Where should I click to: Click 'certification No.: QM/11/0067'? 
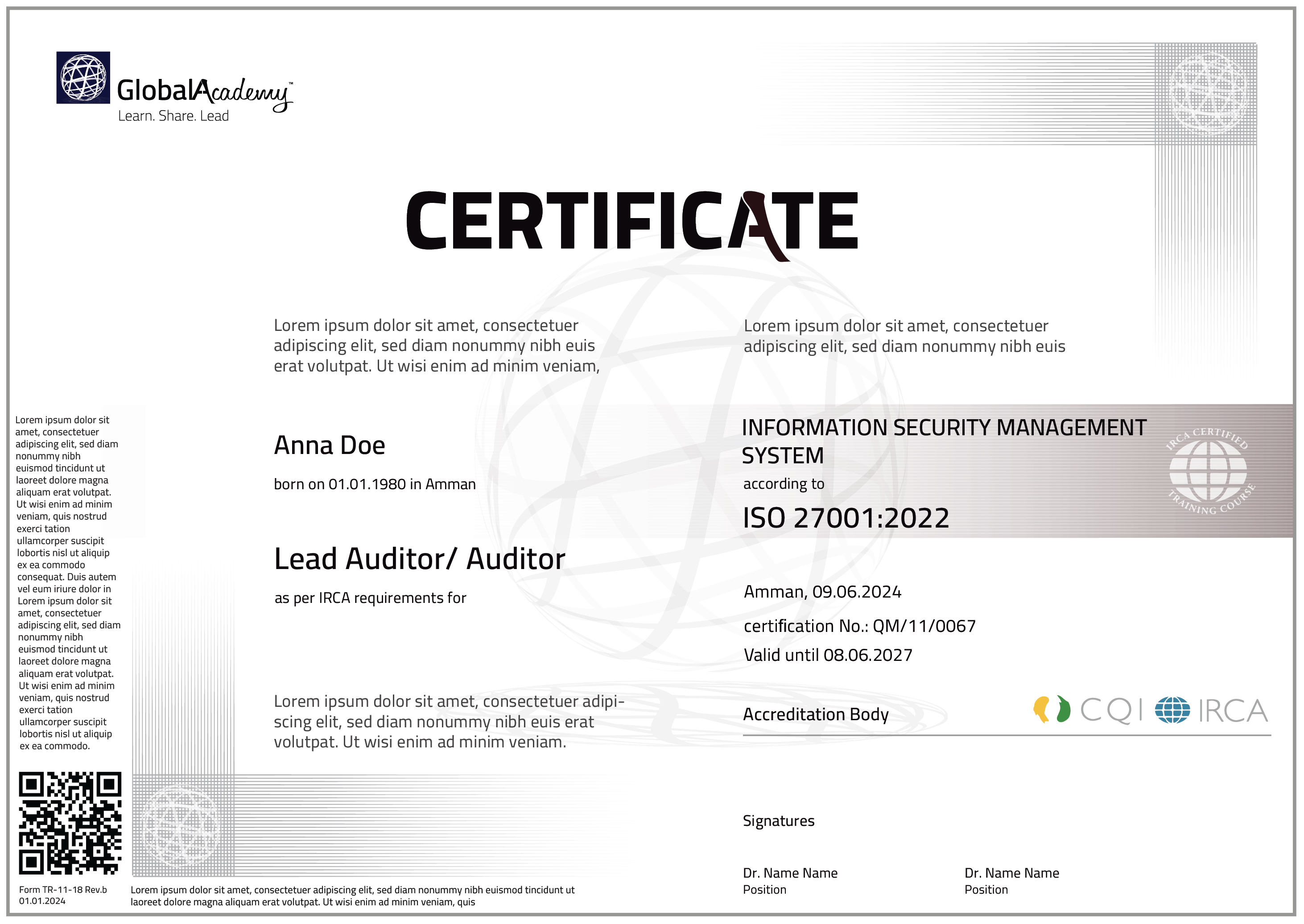(x=860, y=626)
